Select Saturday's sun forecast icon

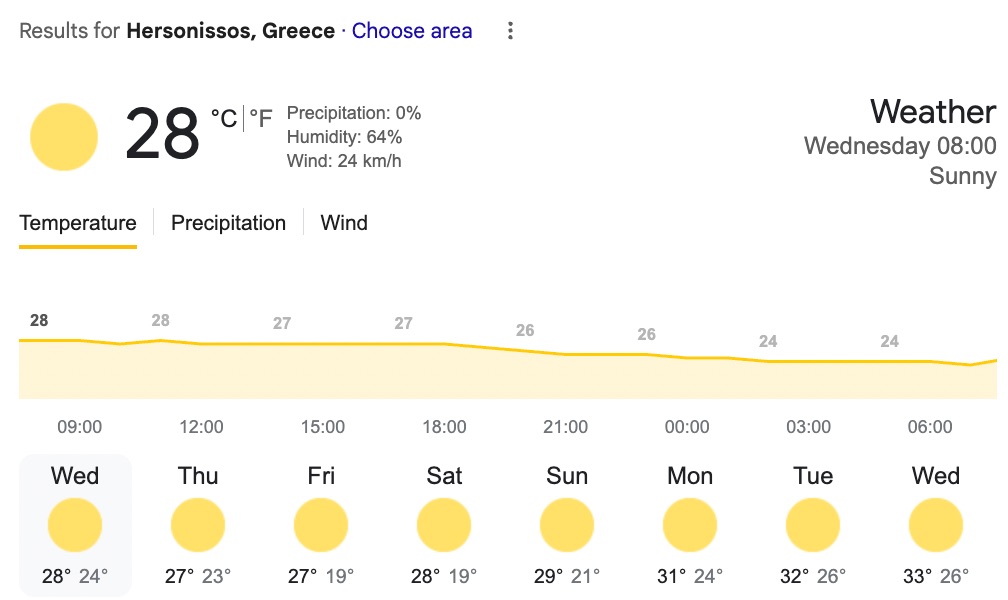click(444, 525)
